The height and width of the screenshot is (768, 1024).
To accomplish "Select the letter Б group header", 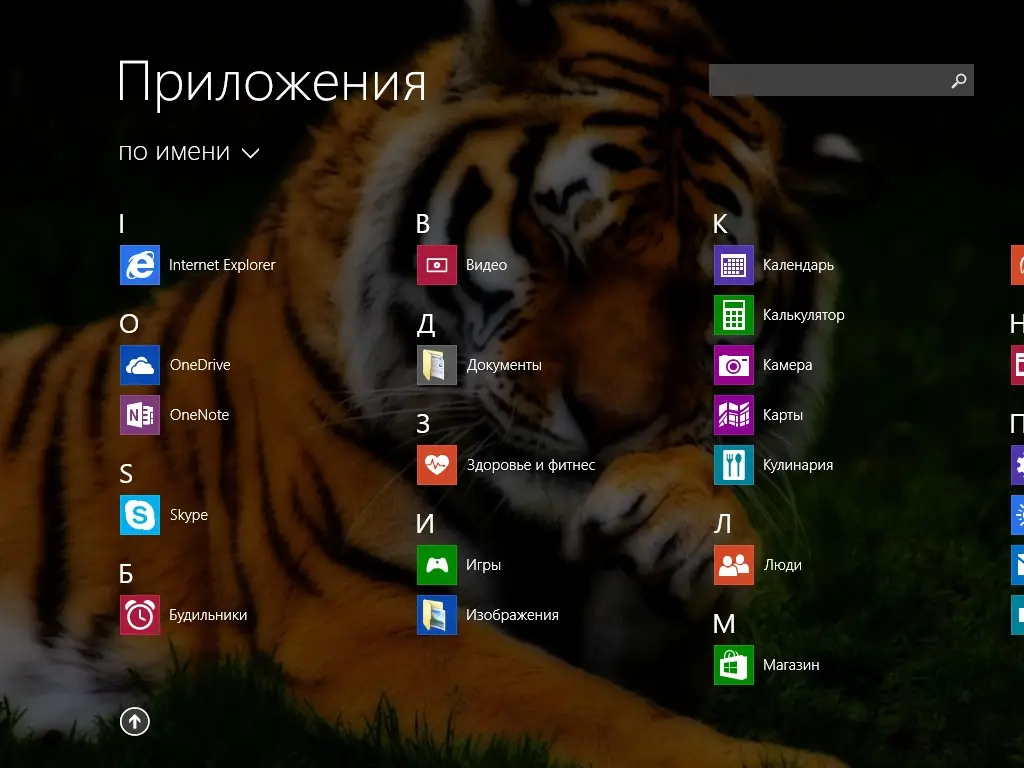I will coord(126,574).
